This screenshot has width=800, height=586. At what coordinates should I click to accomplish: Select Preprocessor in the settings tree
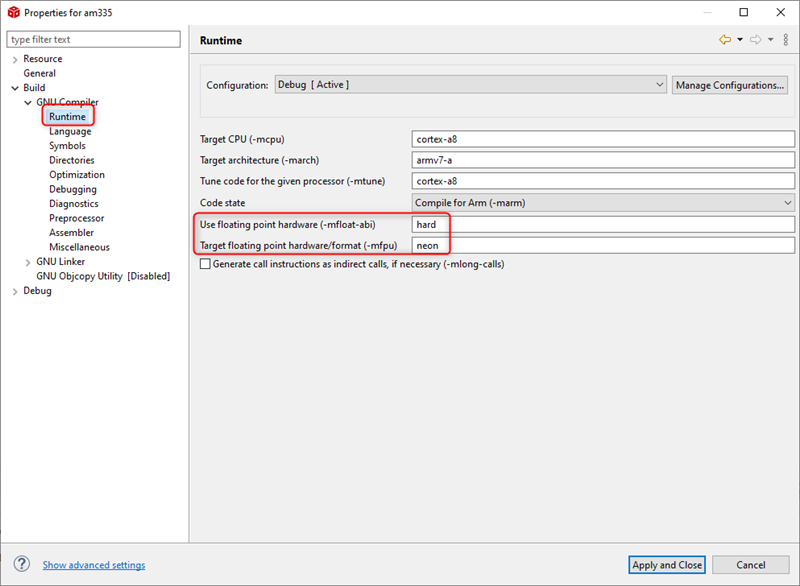pyautogui.click(x=76, y=218)
